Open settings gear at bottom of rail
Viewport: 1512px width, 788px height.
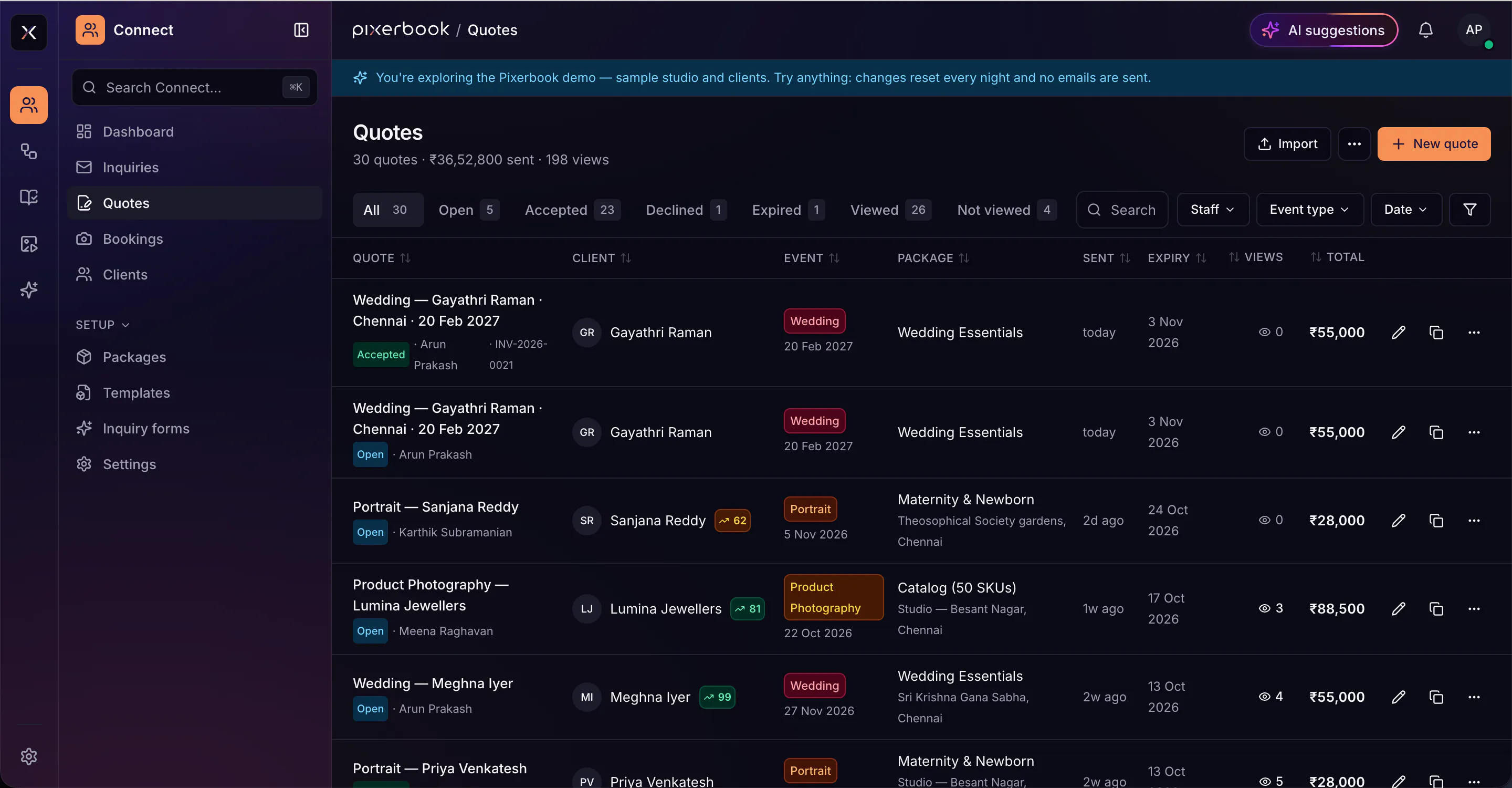coord(29,756)
